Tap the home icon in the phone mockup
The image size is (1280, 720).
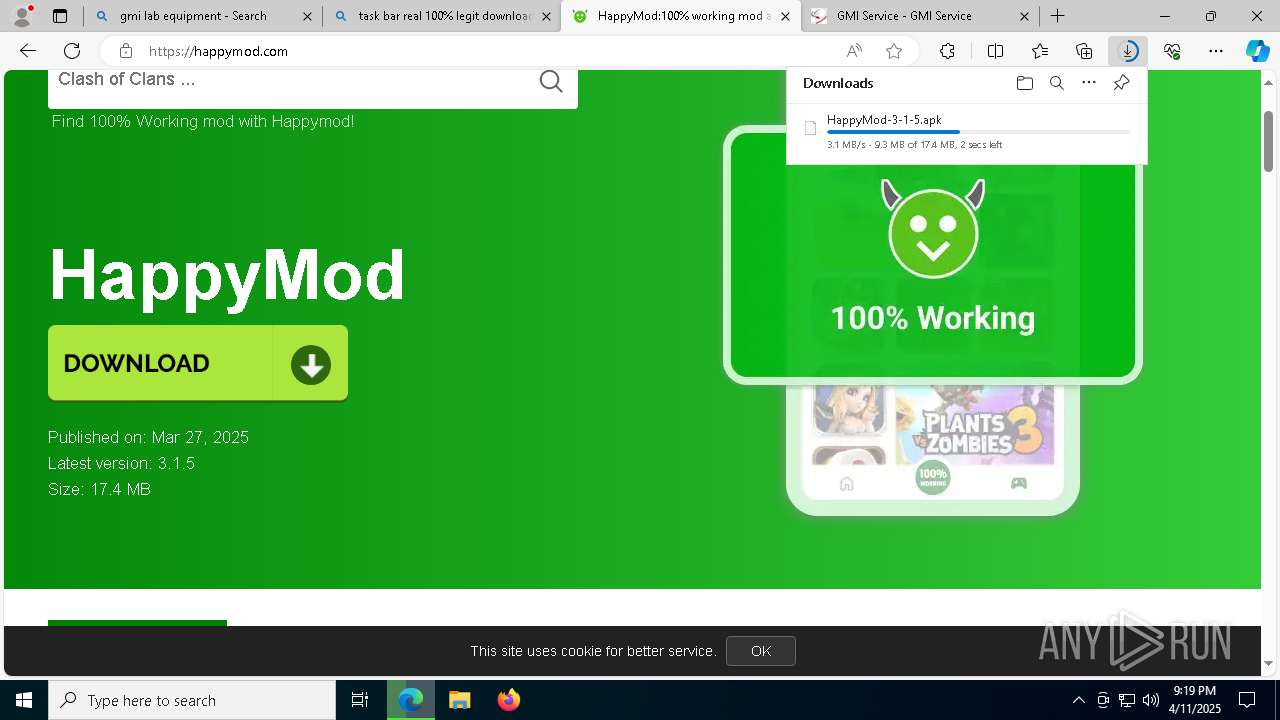pyautogui.click(x=847, y=484)
